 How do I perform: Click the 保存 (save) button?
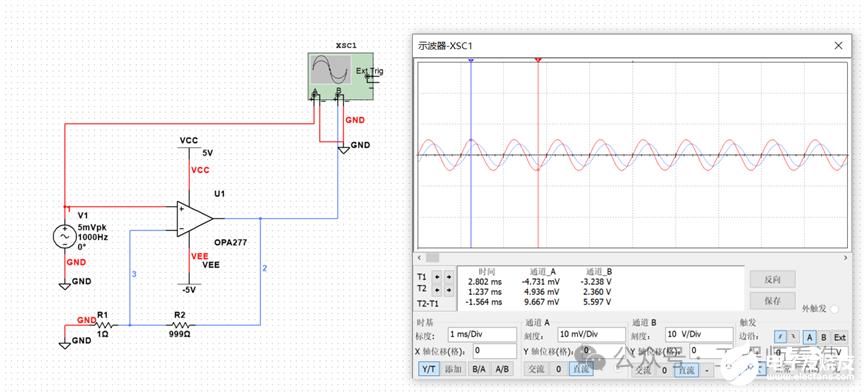coord(772,300)
